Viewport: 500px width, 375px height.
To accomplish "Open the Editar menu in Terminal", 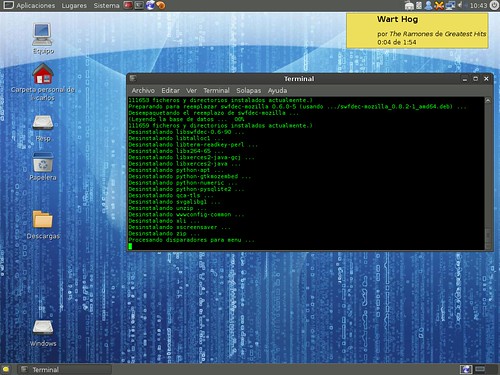I will pyautogui.click(x=170, y=90).
